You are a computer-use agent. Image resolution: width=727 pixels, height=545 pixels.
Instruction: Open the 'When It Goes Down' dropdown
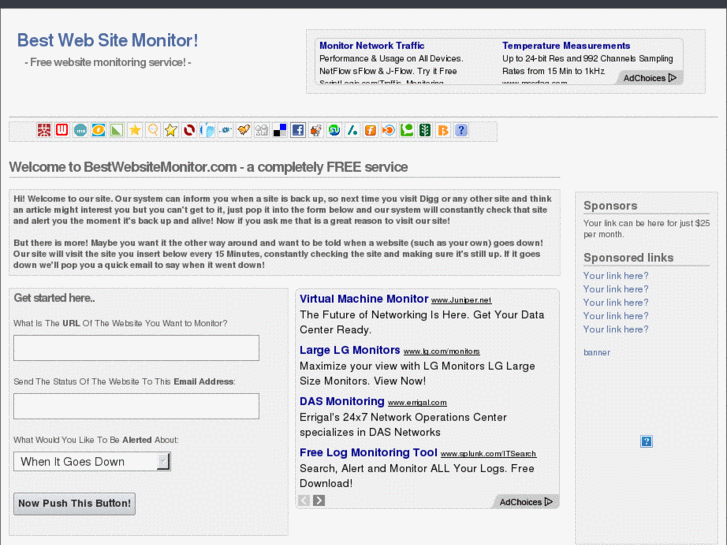(x=92, y=462)
